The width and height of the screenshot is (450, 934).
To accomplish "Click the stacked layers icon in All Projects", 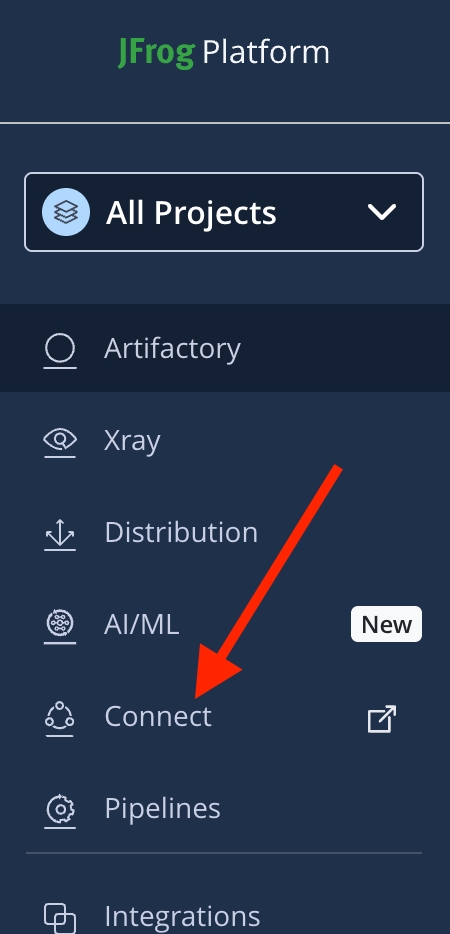I will [x=66, y=212].
